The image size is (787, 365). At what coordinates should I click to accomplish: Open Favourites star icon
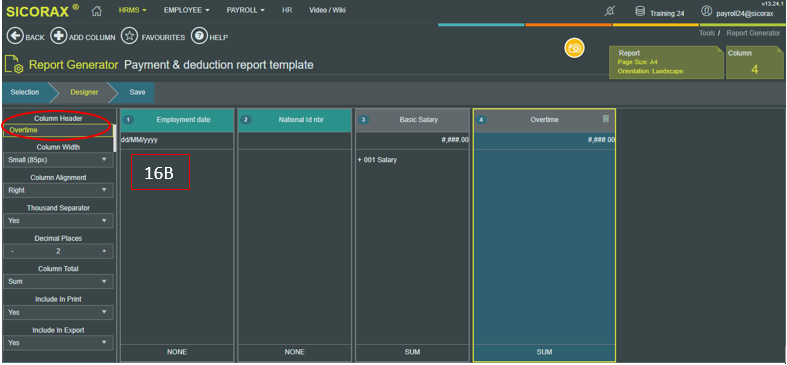[130, 37]
